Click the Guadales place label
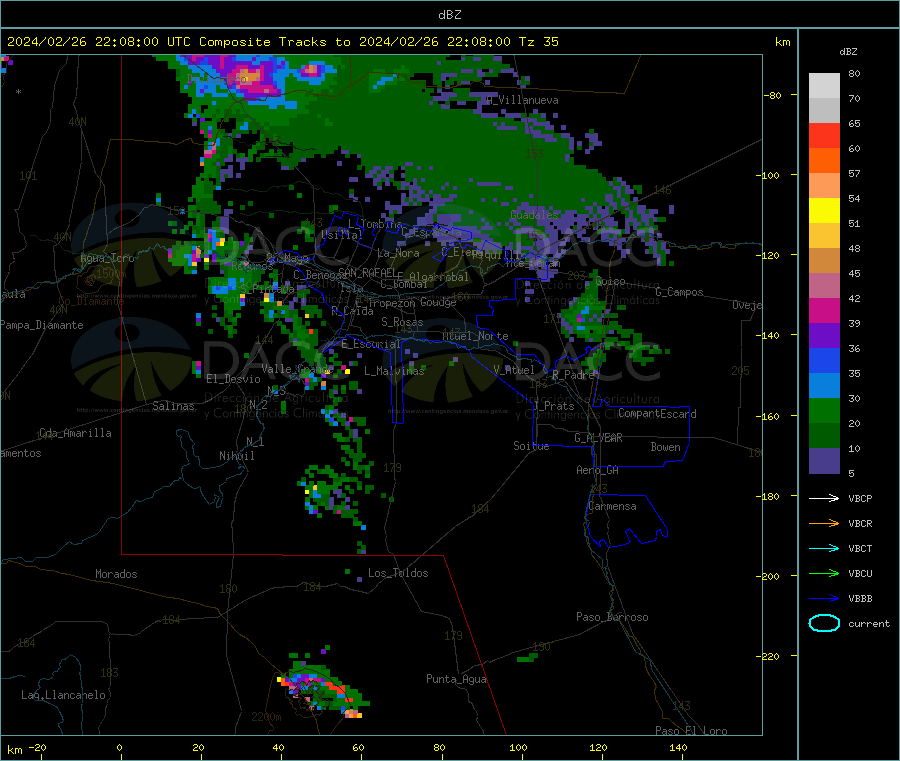 (534, 215)
